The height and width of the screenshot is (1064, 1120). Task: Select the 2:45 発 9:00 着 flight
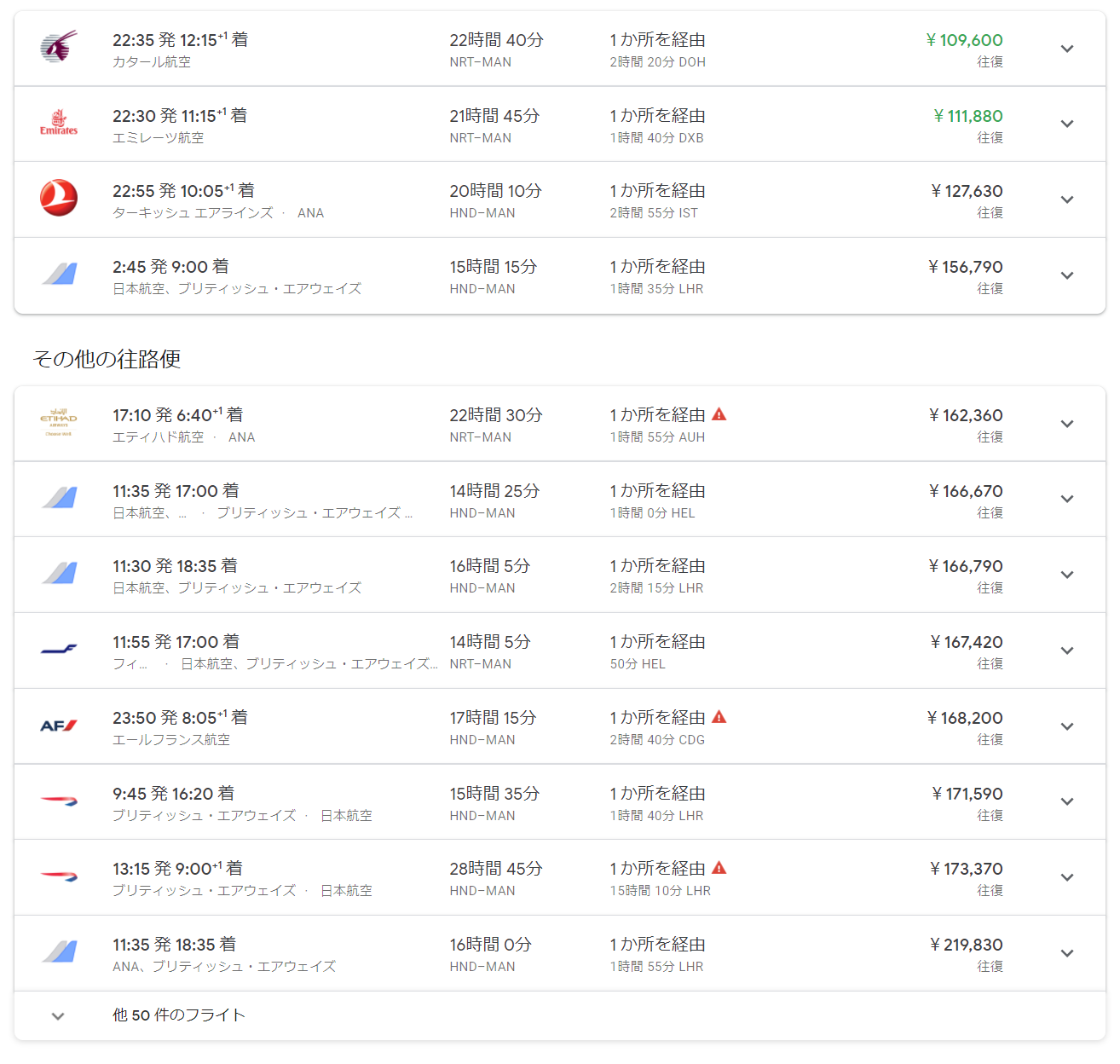[x=170, y=267]
